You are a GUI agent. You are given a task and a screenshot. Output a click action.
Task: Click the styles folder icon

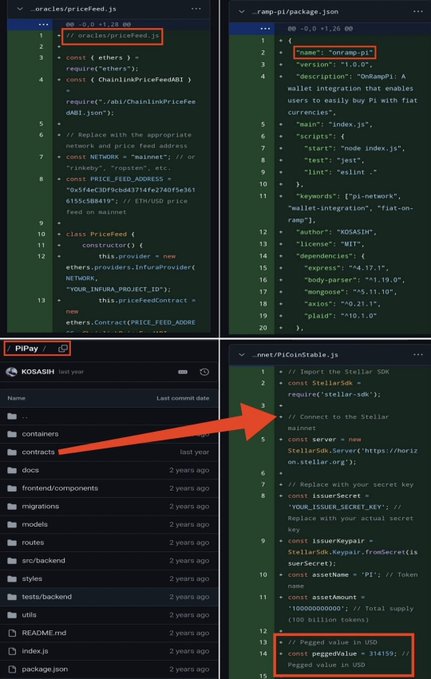coord(12,579)
